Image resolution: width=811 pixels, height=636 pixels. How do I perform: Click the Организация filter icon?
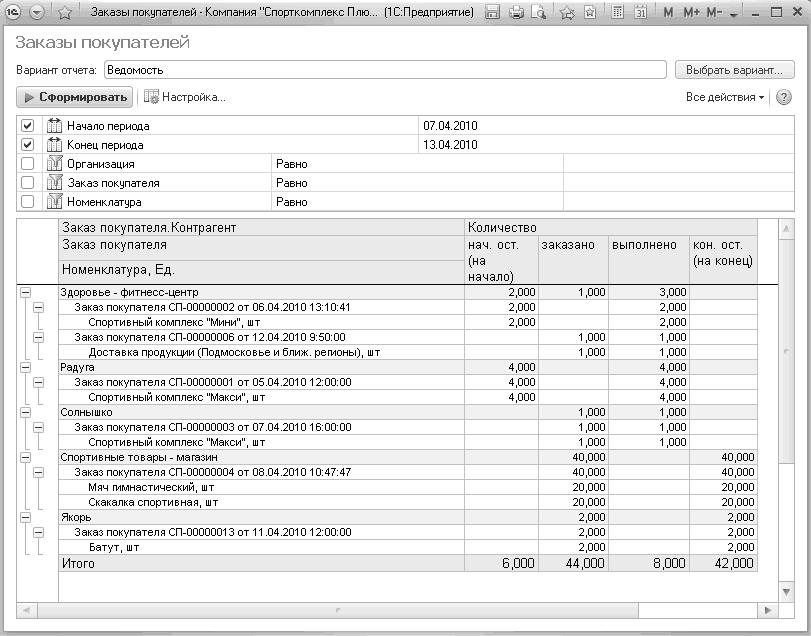point(54,163)
